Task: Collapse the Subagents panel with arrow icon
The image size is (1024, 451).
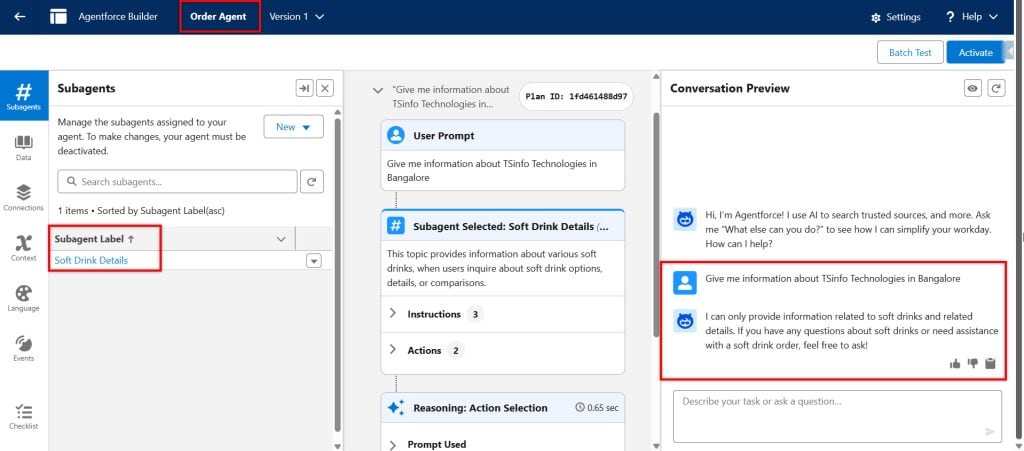Action: click(304, 88)
